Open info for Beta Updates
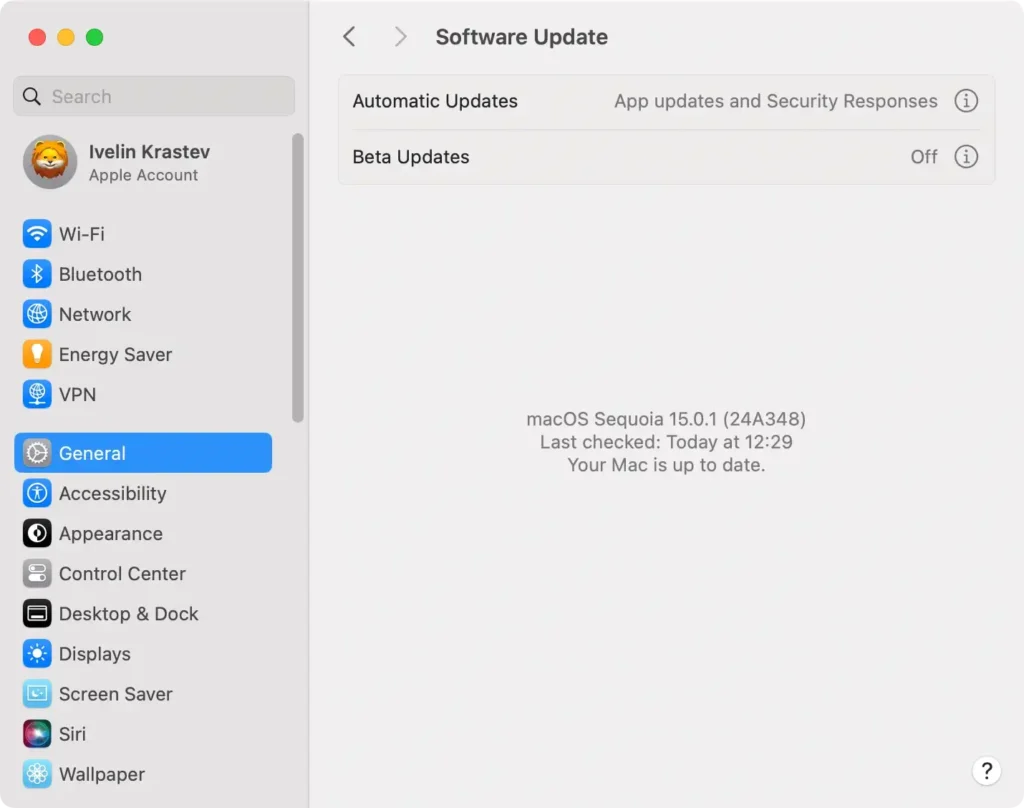This screenshot has width=1024, height=808. (966, 157)
